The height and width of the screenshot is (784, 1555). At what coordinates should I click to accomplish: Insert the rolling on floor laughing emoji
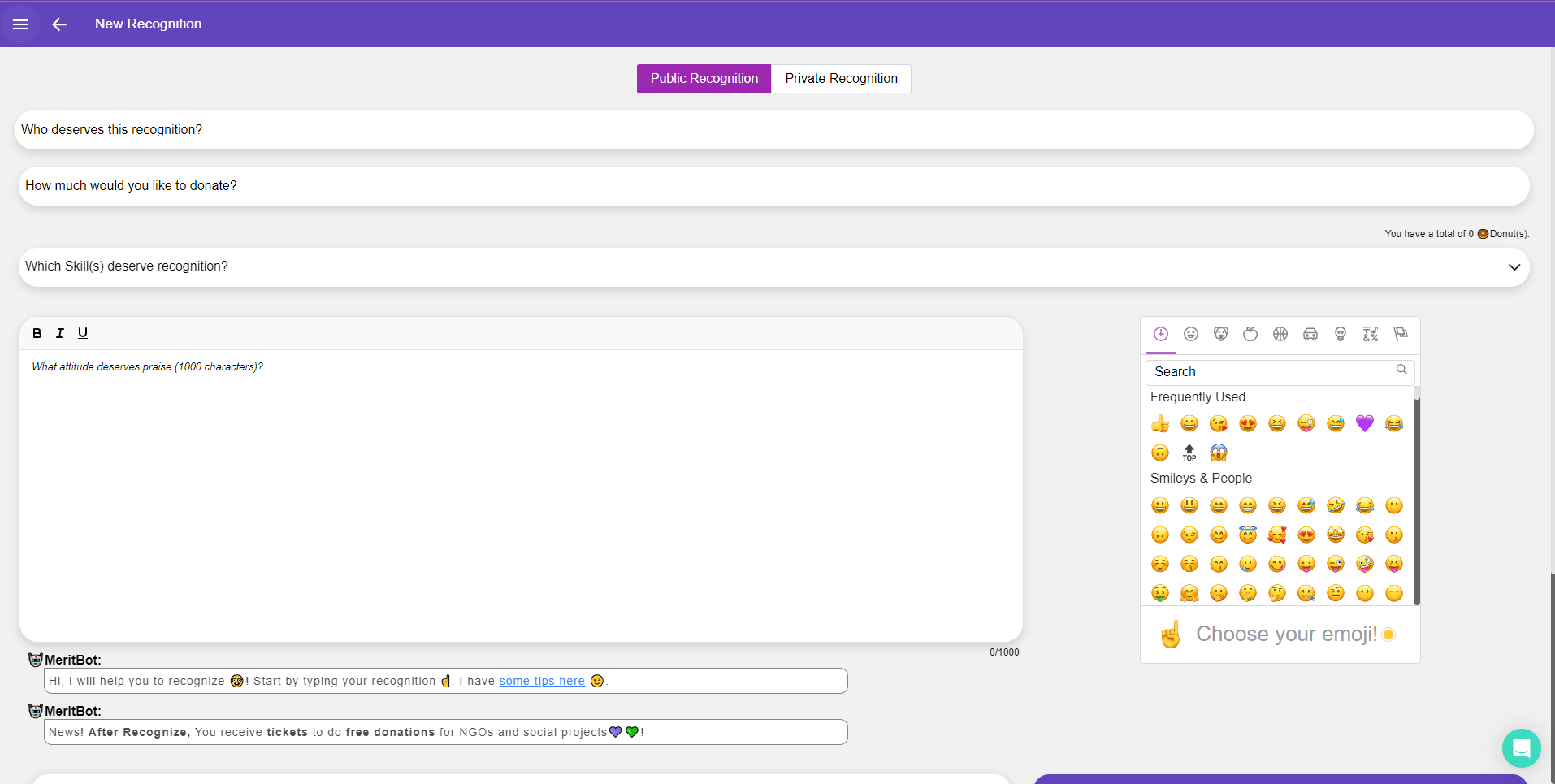pos(1336,505)
